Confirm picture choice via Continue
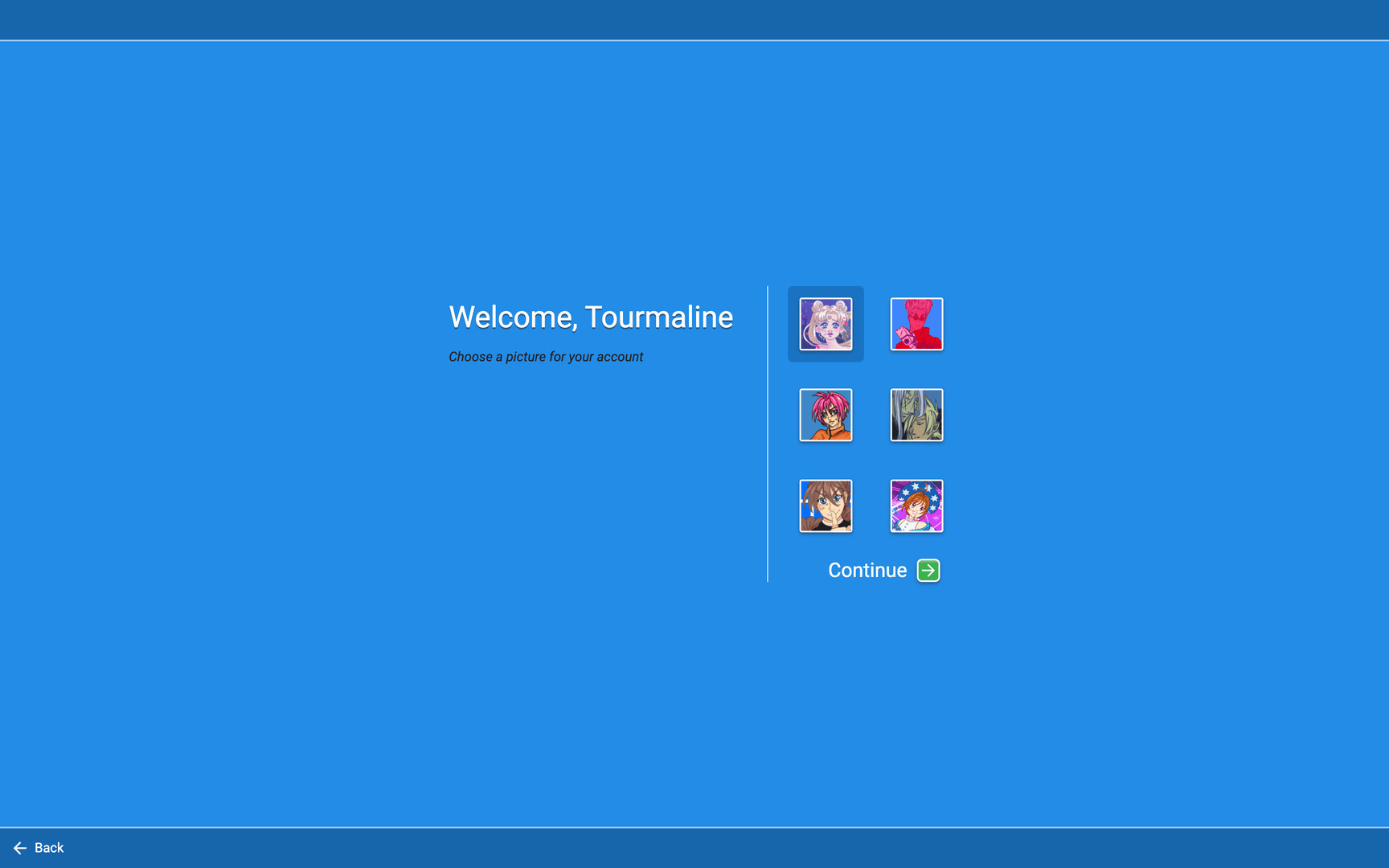 pyautogui.click(x=867, y=571)
